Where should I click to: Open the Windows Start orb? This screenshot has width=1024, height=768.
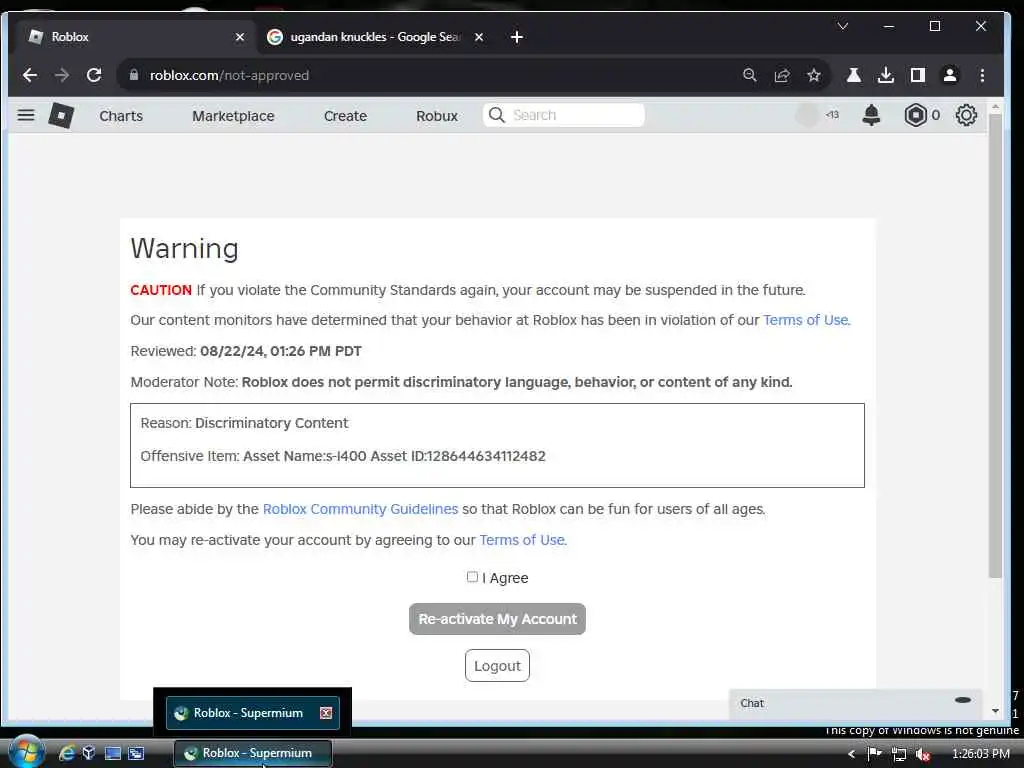tap(27, 752)
